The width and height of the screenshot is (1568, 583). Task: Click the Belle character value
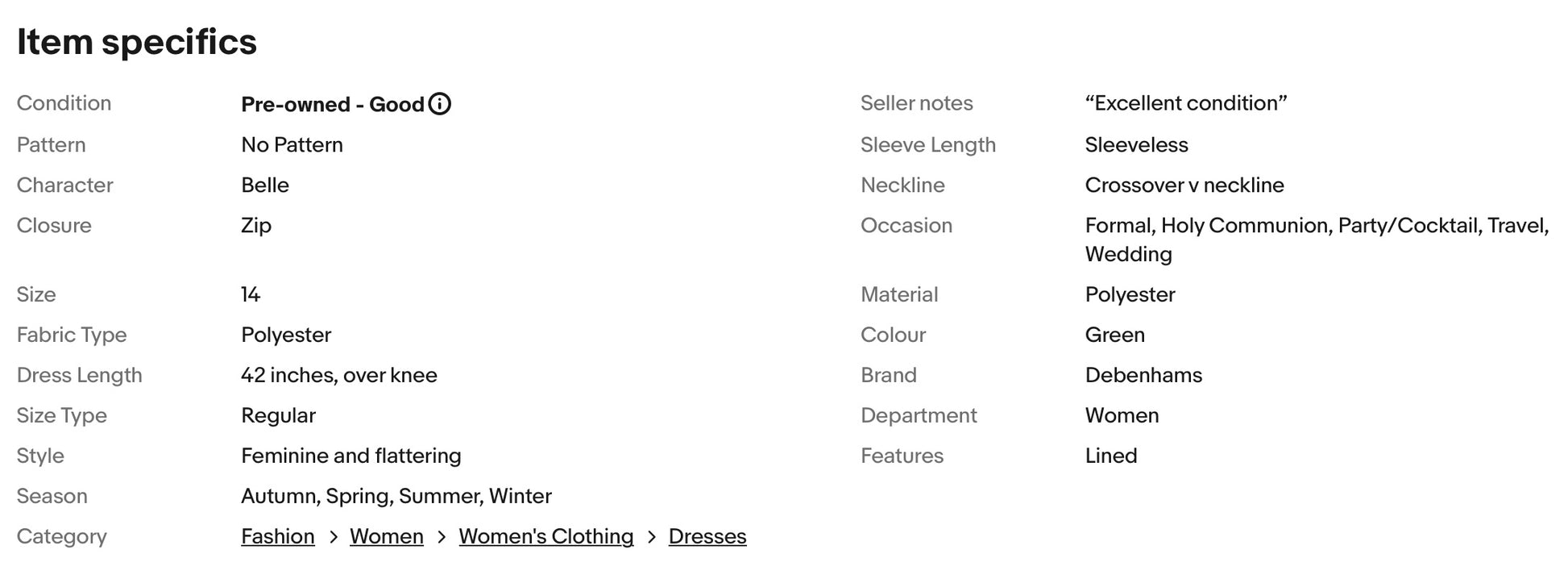[x=265, y=185]
